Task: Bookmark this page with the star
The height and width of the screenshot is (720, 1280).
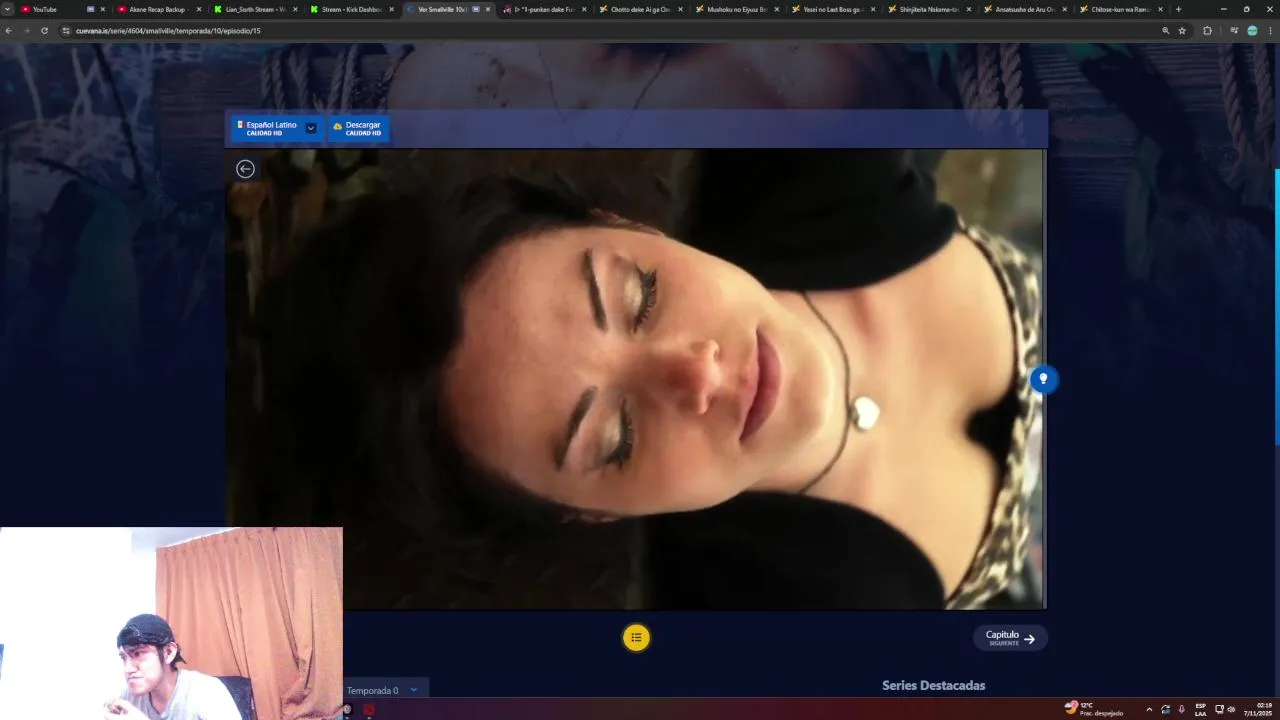Action: [1182, 30]
